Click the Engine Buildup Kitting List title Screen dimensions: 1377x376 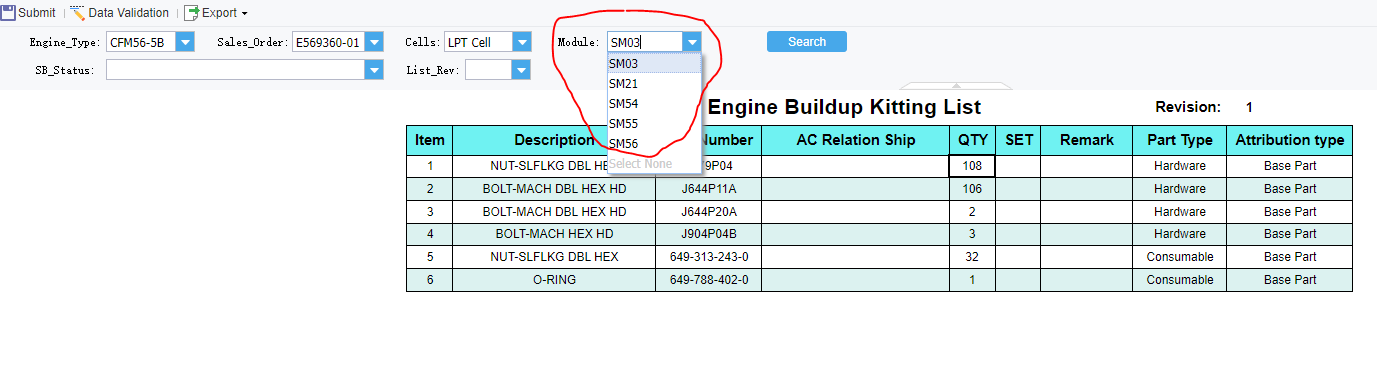(844, 107)
